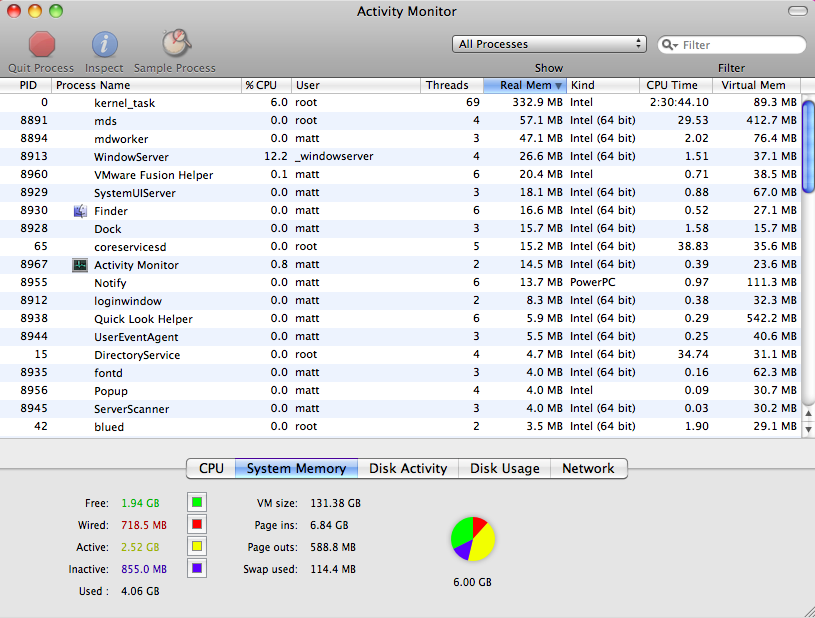The image size is (815, 618).
Task: Select the UserEventAgent process row
Action: tap(400, 337)
